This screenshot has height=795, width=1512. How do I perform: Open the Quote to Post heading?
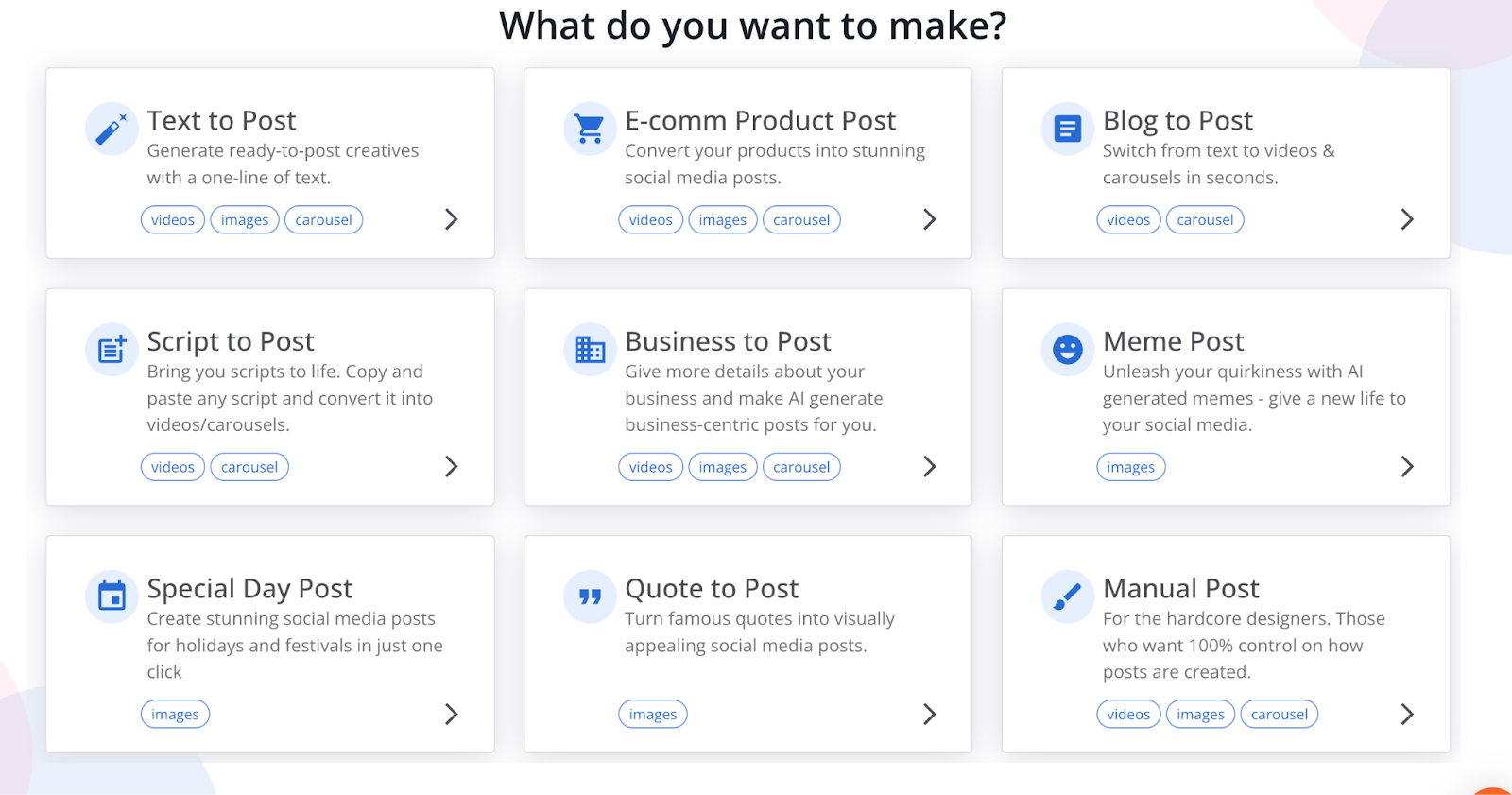(712, 589)
